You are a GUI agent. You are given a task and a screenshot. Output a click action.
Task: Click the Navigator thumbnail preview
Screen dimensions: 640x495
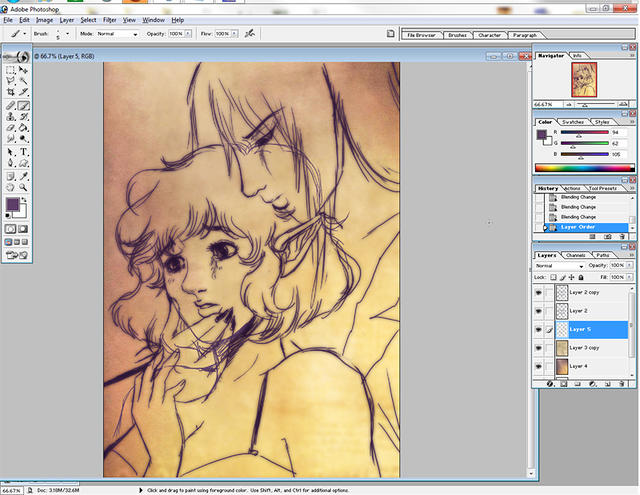(x=583, y=79)
